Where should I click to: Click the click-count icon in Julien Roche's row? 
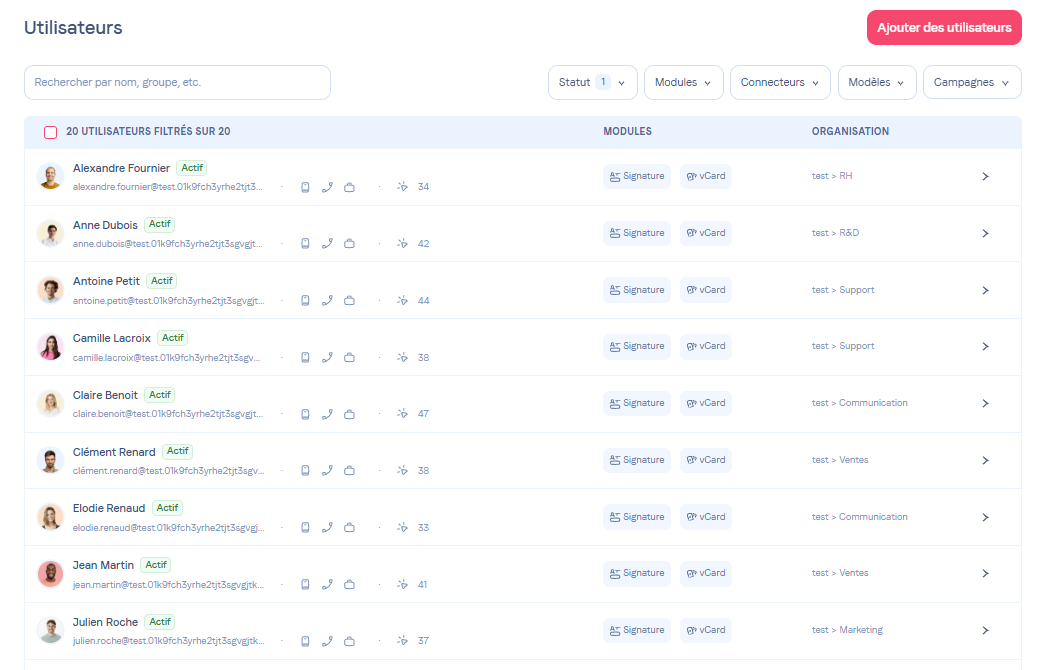coord(402,640)
